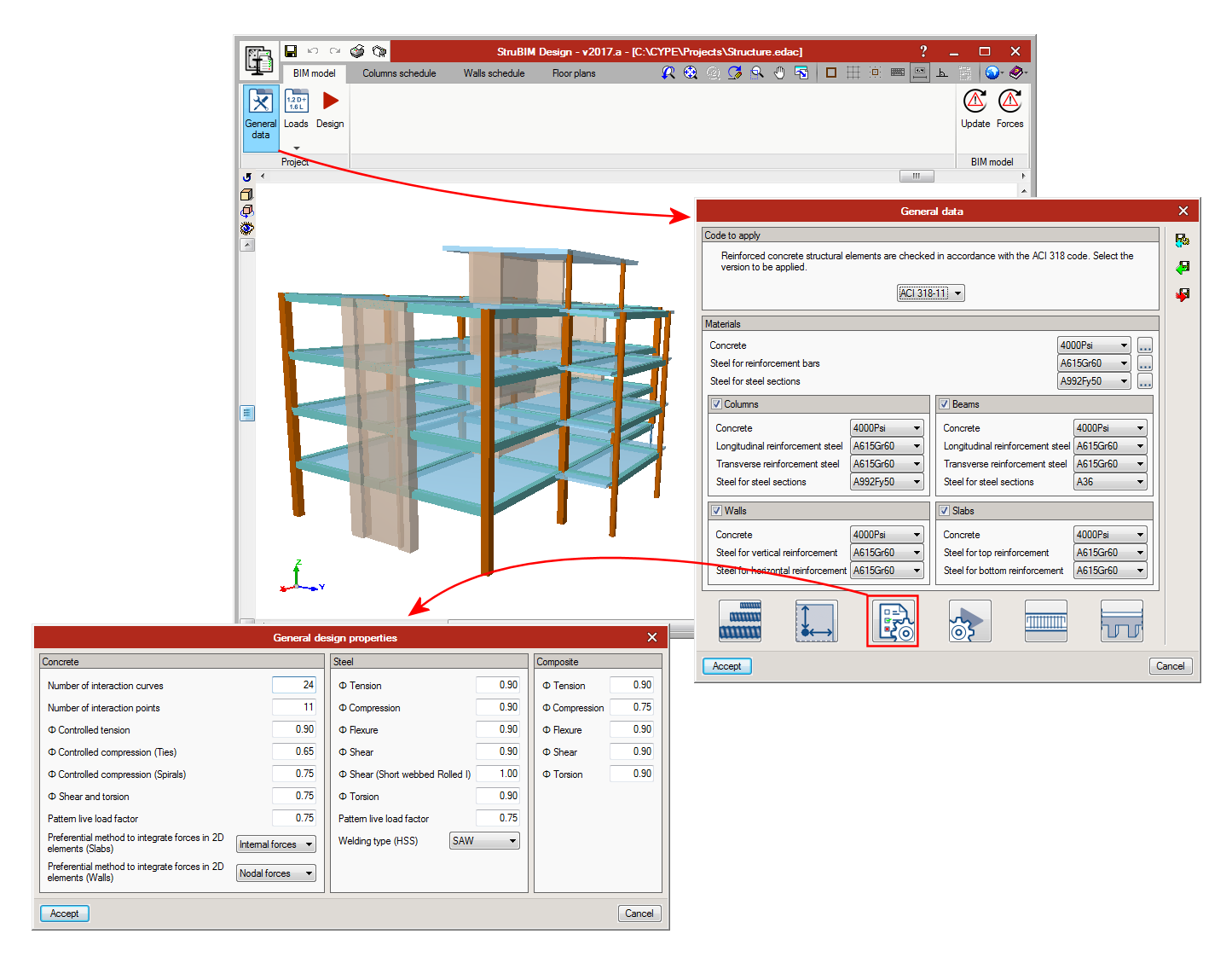The image size is (1232, 957).
Task: Expand the ACI 318-11 code dropdown
Action: click(x=930, y=293)
